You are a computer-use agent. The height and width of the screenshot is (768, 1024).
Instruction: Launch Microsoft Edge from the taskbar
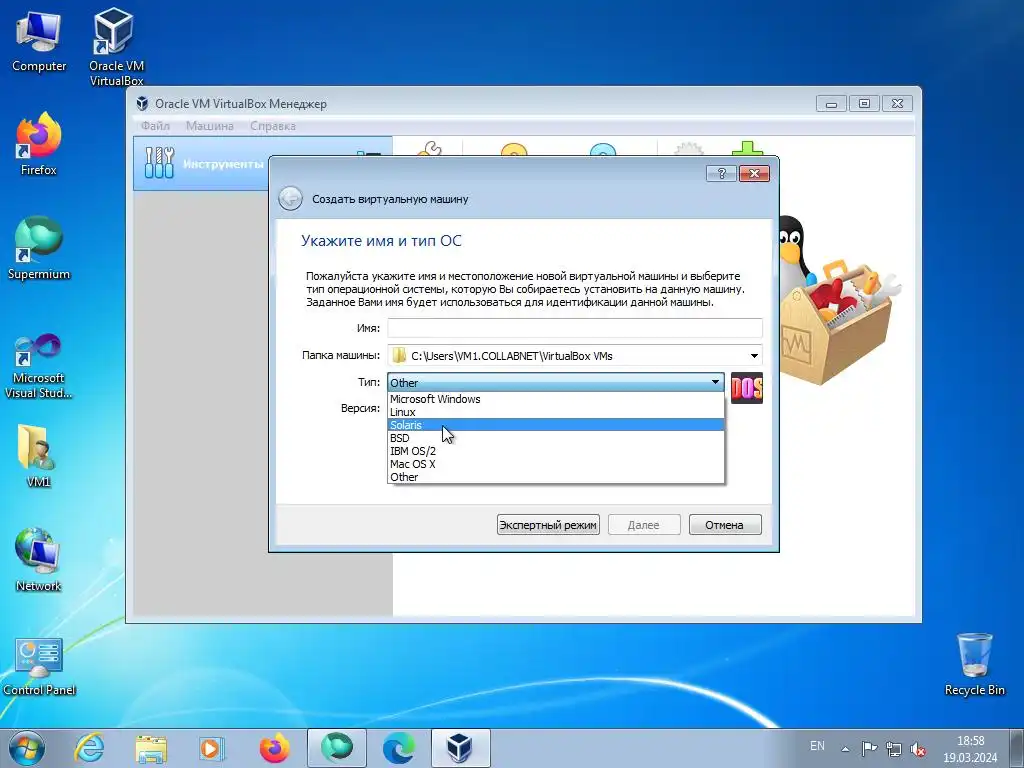[x=399, y=748]
